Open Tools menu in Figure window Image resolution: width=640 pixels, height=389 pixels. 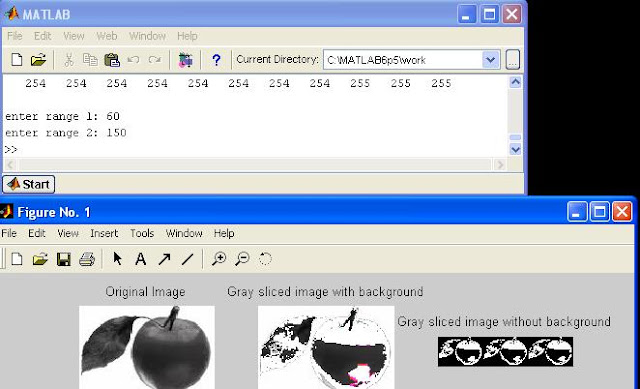coord(142,233)
